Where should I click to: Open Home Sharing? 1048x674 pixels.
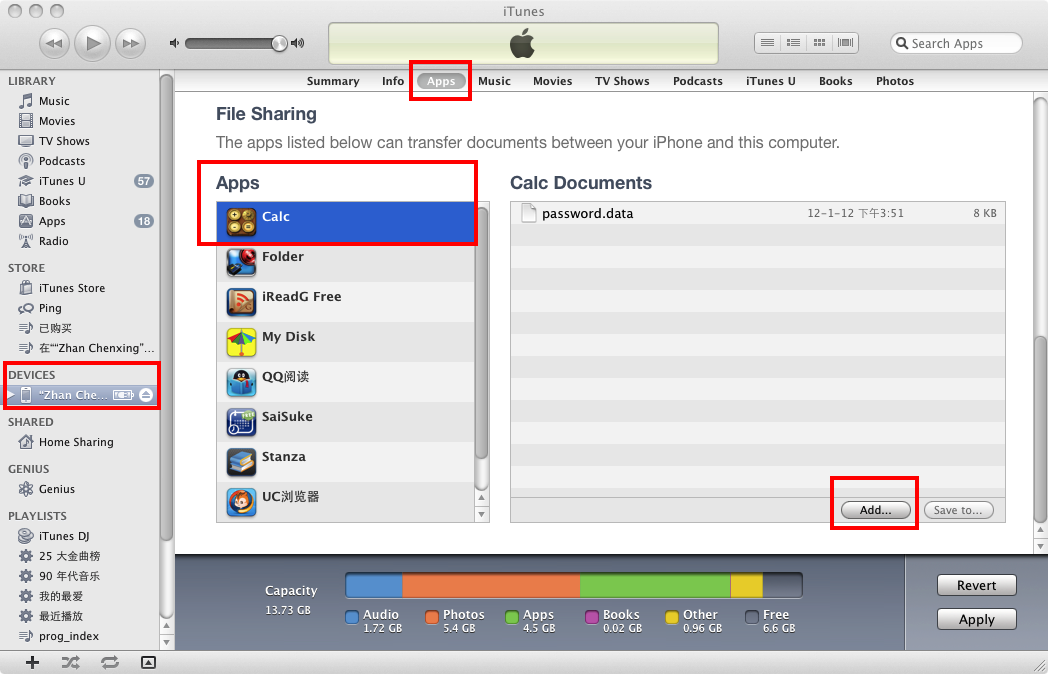click(x=80, y=442)
